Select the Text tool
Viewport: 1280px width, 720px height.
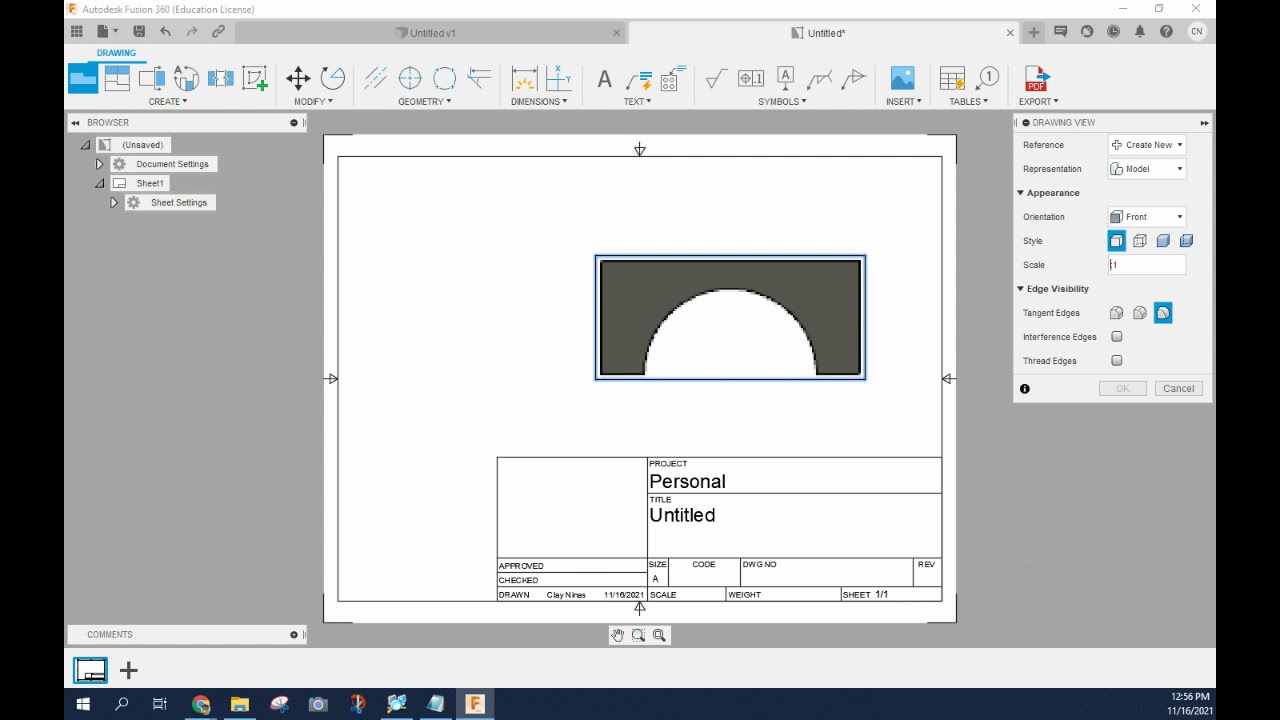(604, 79)
